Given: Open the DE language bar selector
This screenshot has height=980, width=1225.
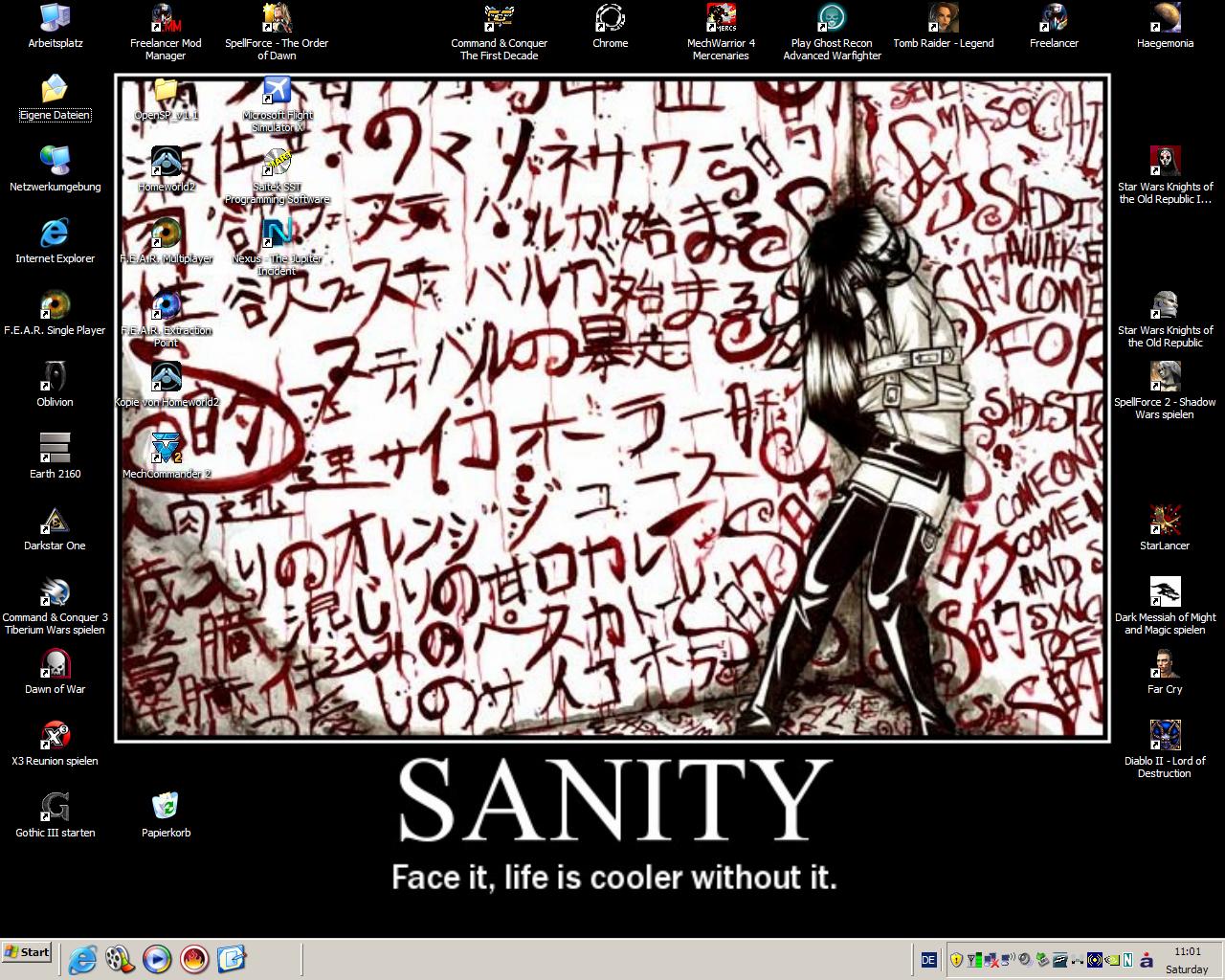Looking at the screenshot, I should (x=927, y=960).
